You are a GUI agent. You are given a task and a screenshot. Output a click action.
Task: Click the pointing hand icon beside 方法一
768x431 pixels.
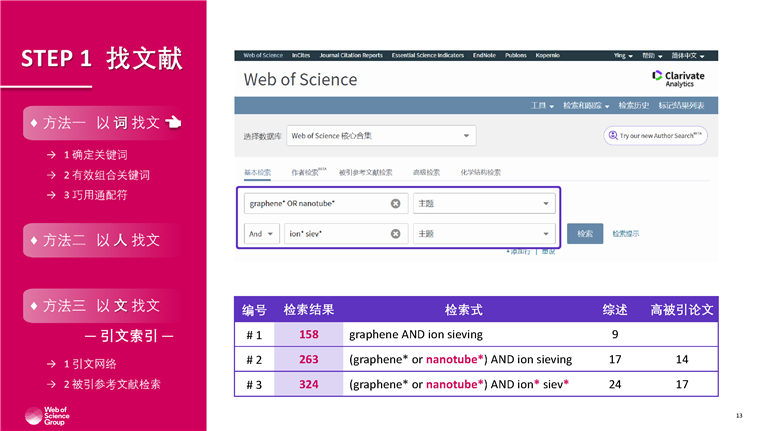tap(173, 122)
